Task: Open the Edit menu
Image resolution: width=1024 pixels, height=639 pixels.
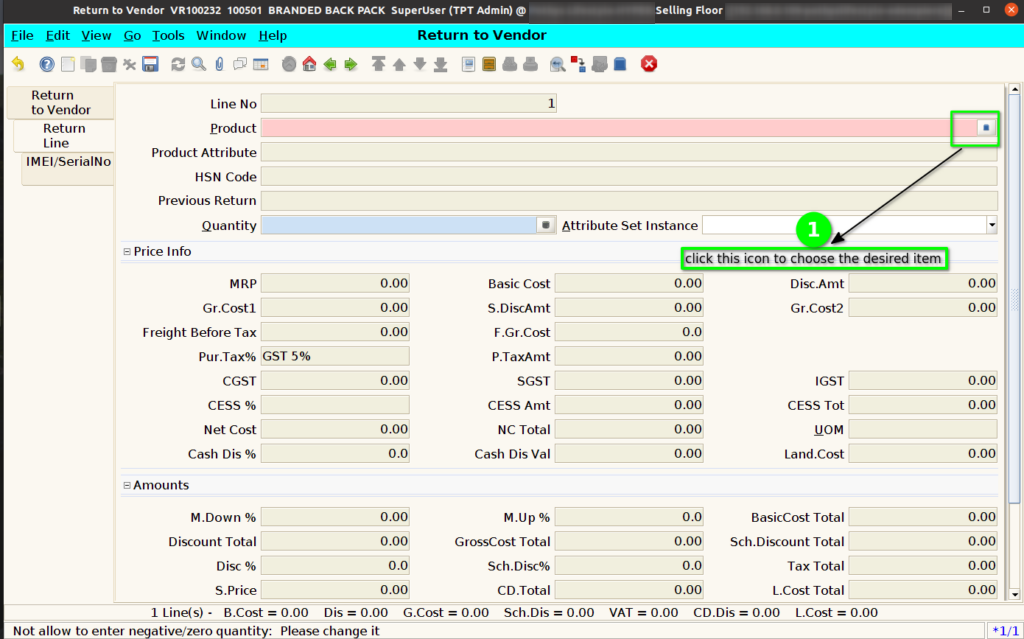Action: tap(57, 35)
